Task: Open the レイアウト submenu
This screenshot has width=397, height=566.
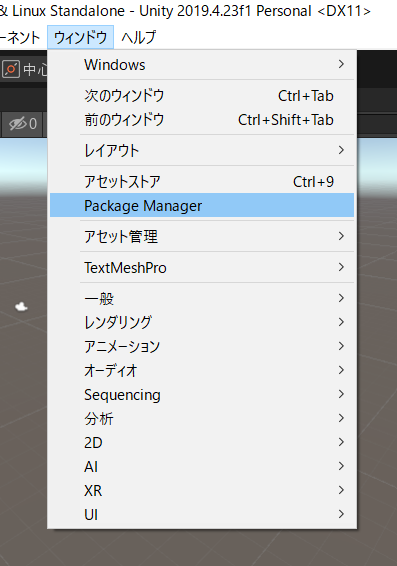Action: (x=202, y=151)
